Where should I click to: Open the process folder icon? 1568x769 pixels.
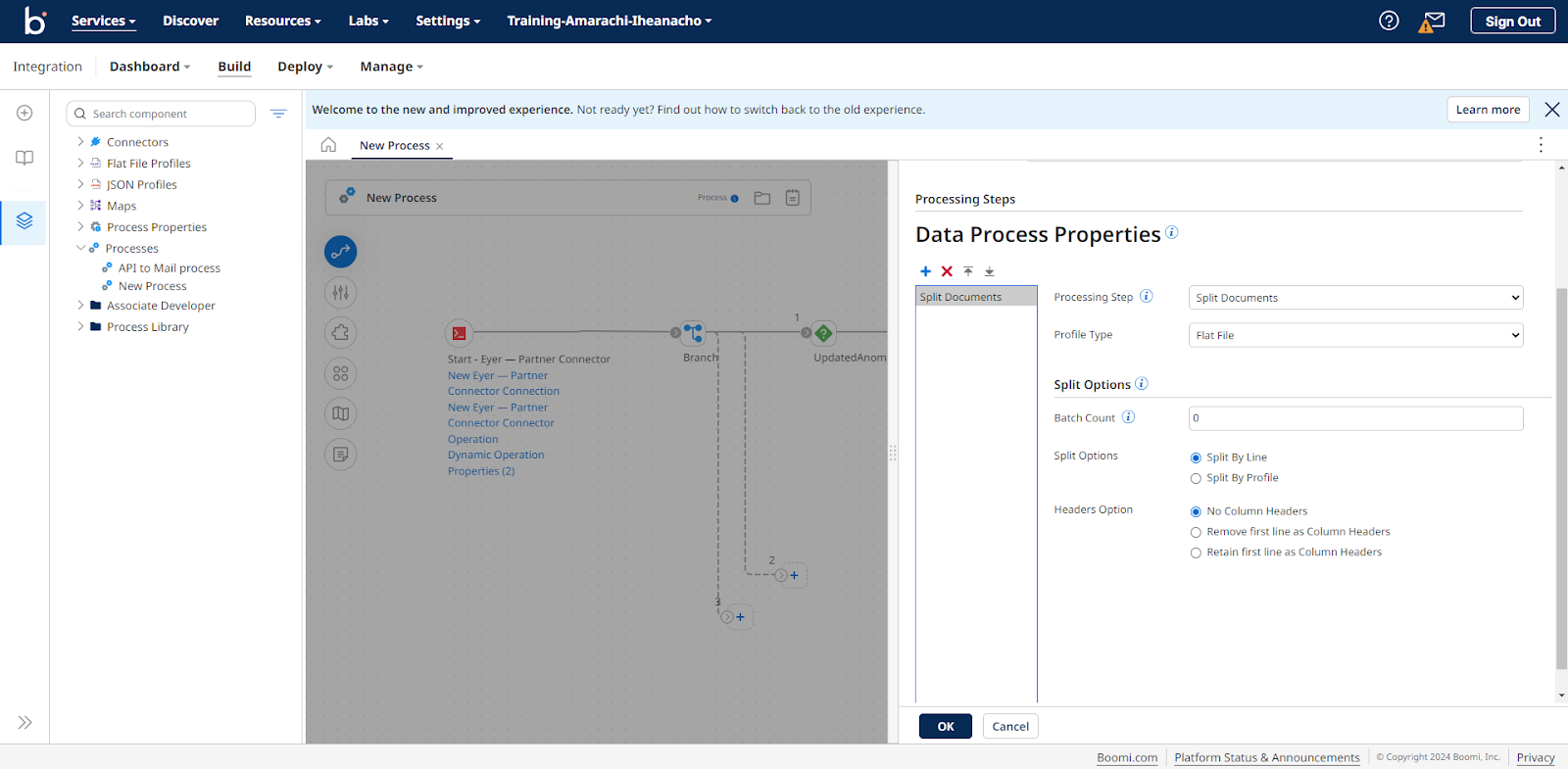click(x=762, y=198)
